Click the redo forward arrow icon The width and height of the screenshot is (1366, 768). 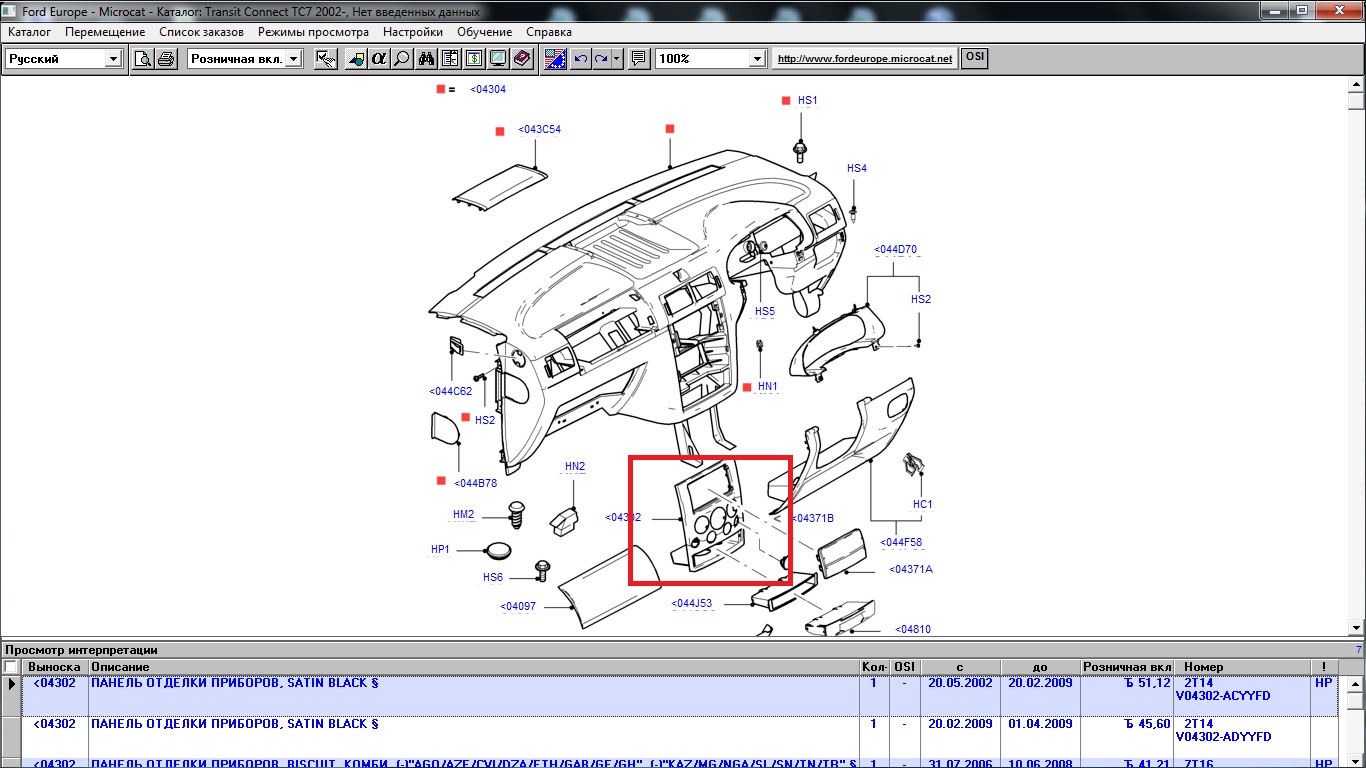[601, 59]
